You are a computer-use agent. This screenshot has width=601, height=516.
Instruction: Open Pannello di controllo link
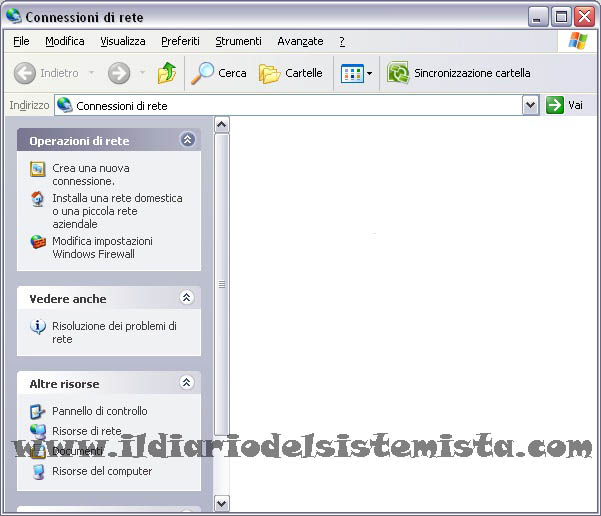pyautogui.click(x=100, y=411)
